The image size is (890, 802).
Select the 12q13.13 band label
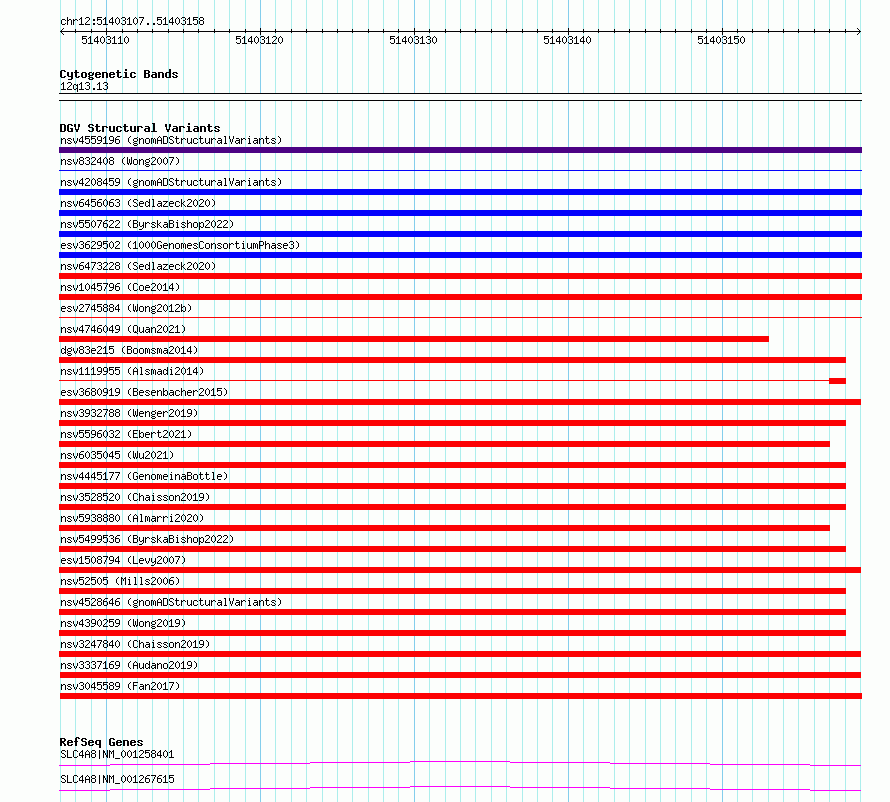click(84, 86)
